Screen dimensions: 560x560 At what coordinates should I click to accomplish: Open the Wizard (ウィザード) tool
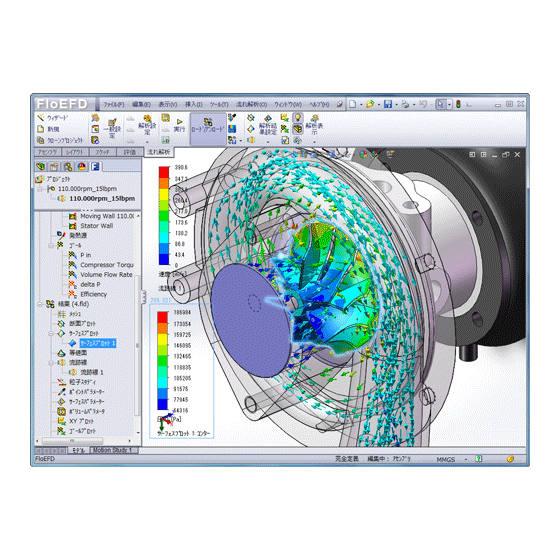click(54, 118)
